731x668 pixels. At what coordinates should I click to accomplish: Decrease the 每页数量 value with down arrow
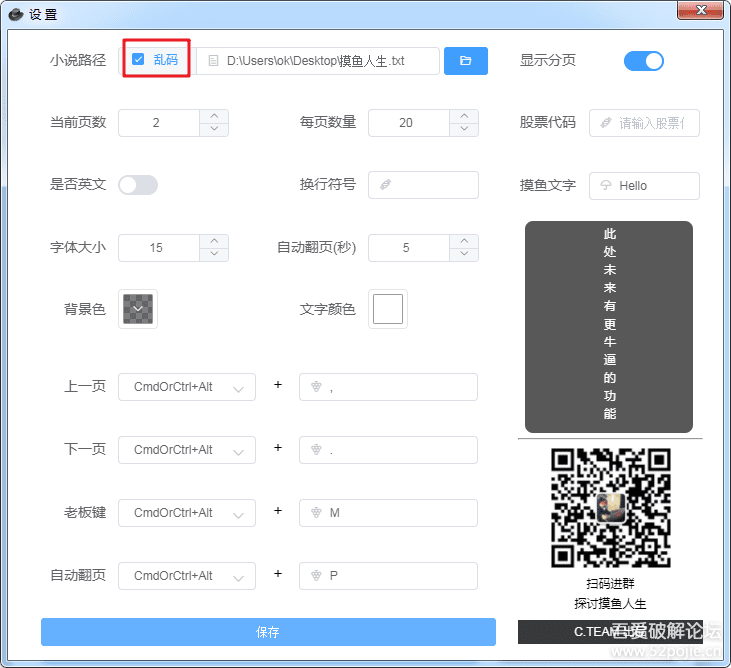(464, 129)
